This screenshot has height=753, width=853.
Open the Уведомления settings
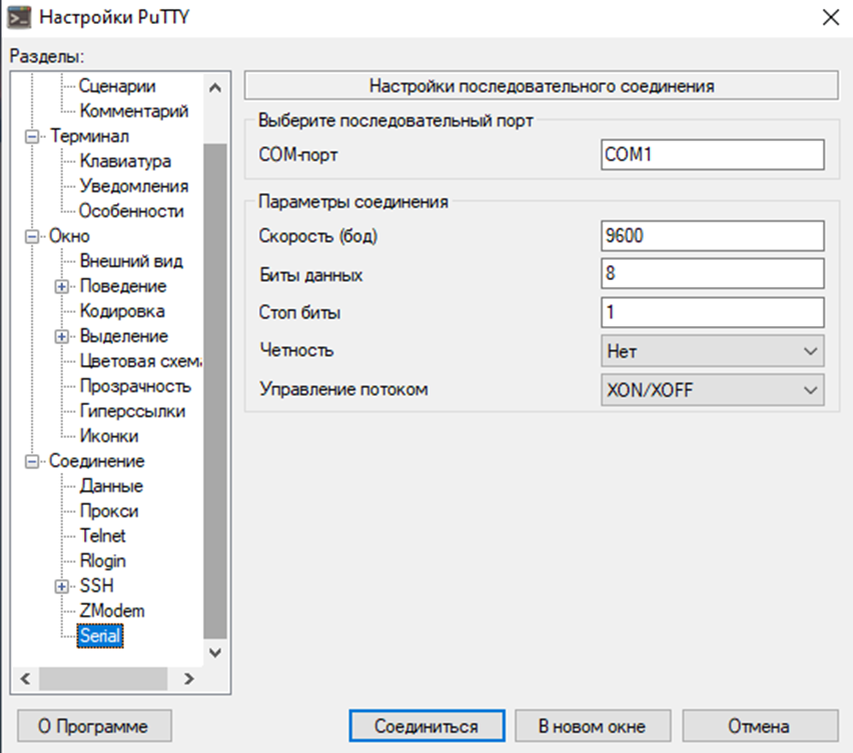coord(134,186)
